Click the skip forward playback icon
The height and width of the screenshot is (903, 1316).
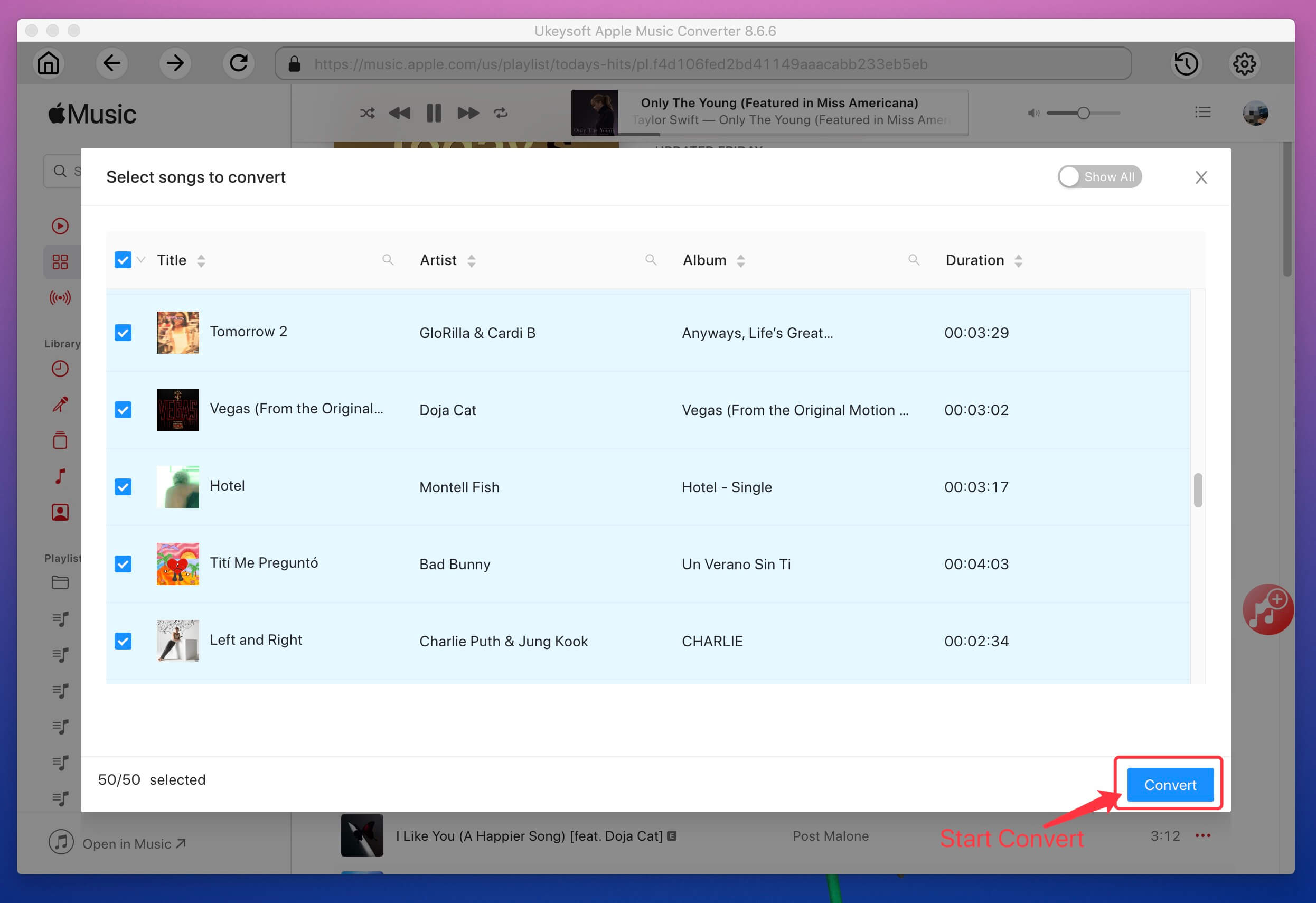point(467,112)
